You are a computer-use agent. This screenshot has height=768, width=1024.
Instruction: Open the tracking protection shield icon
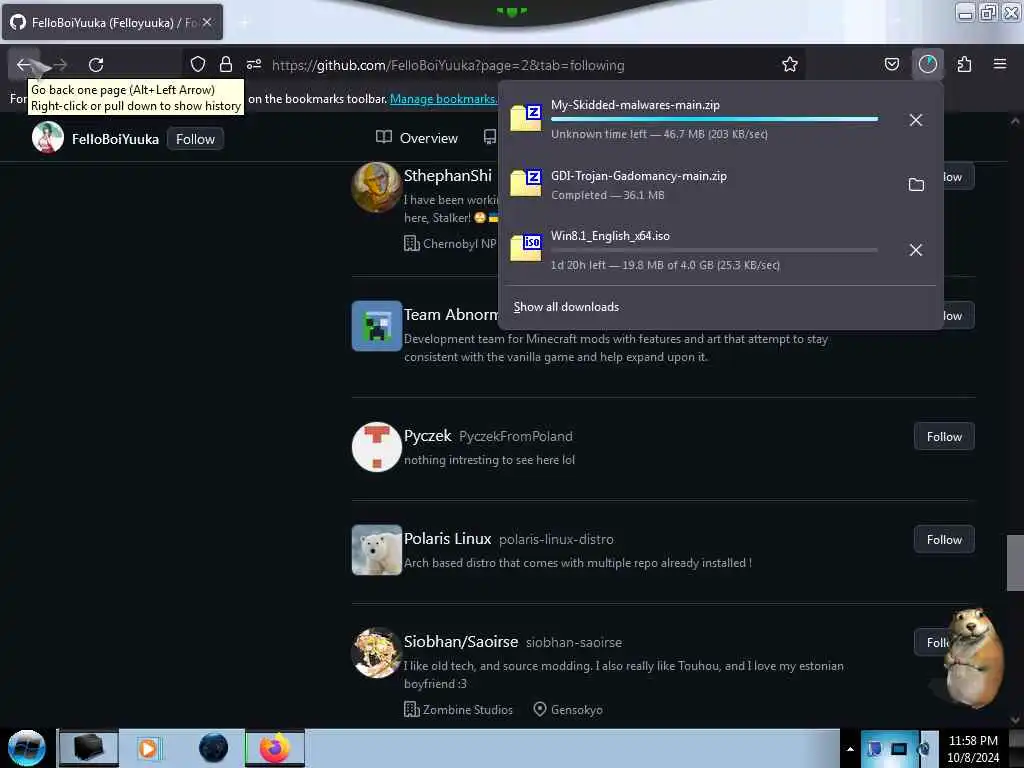tap(198, 64)
